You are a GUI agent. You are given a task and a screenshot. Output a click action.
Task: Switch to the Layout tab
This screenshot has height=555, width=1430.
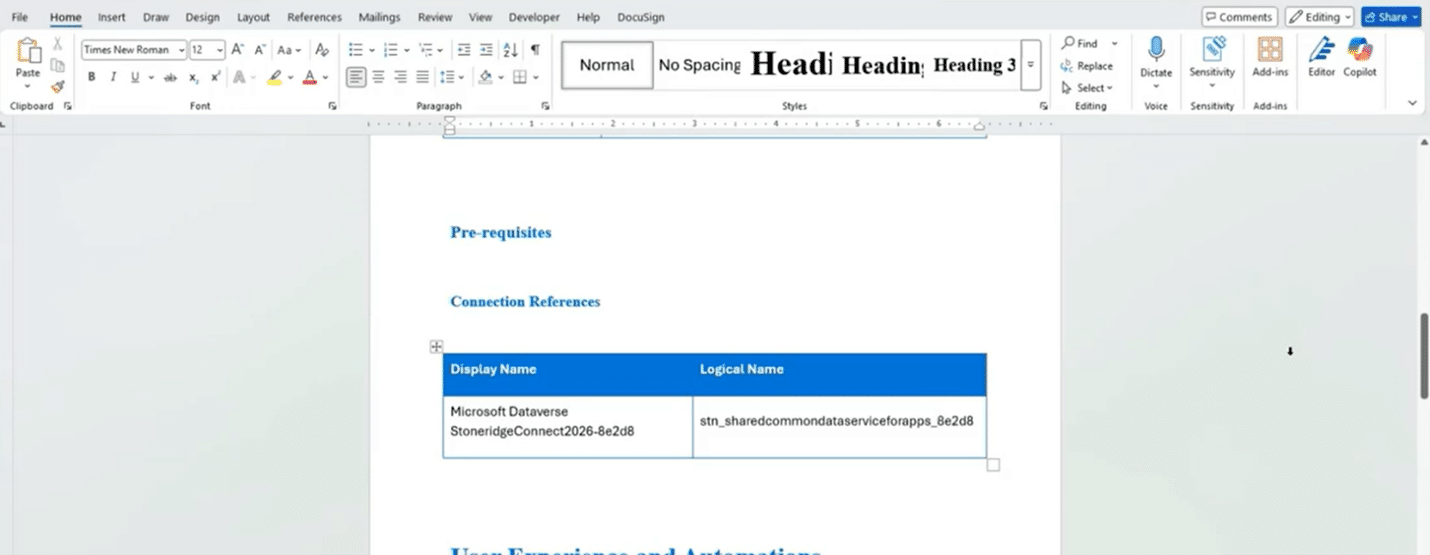pyautogui.click(x=254, y=17)
